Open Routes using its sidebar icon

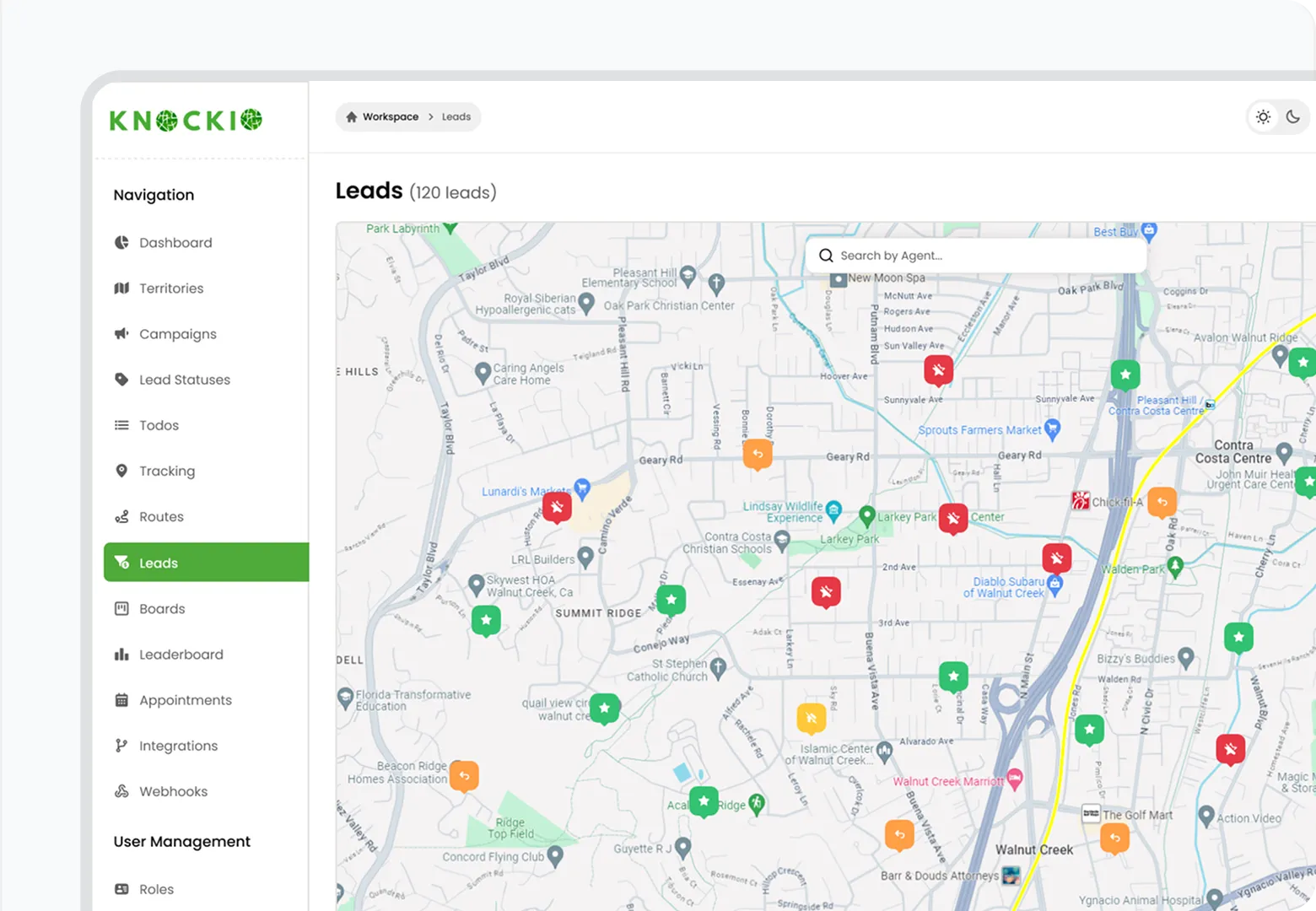click(121, 516)
